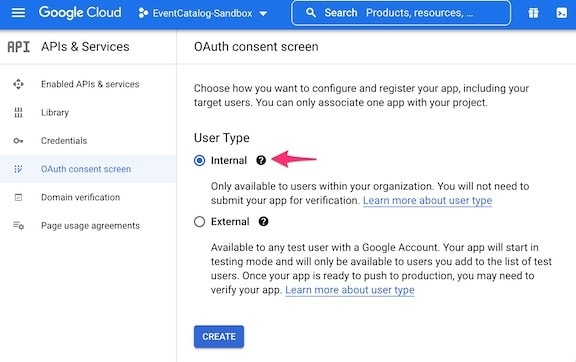Image resolution: width=576 pixels, height=362 pixels.
Task: Click the APIs & Services header text
Action: [85, 47]
